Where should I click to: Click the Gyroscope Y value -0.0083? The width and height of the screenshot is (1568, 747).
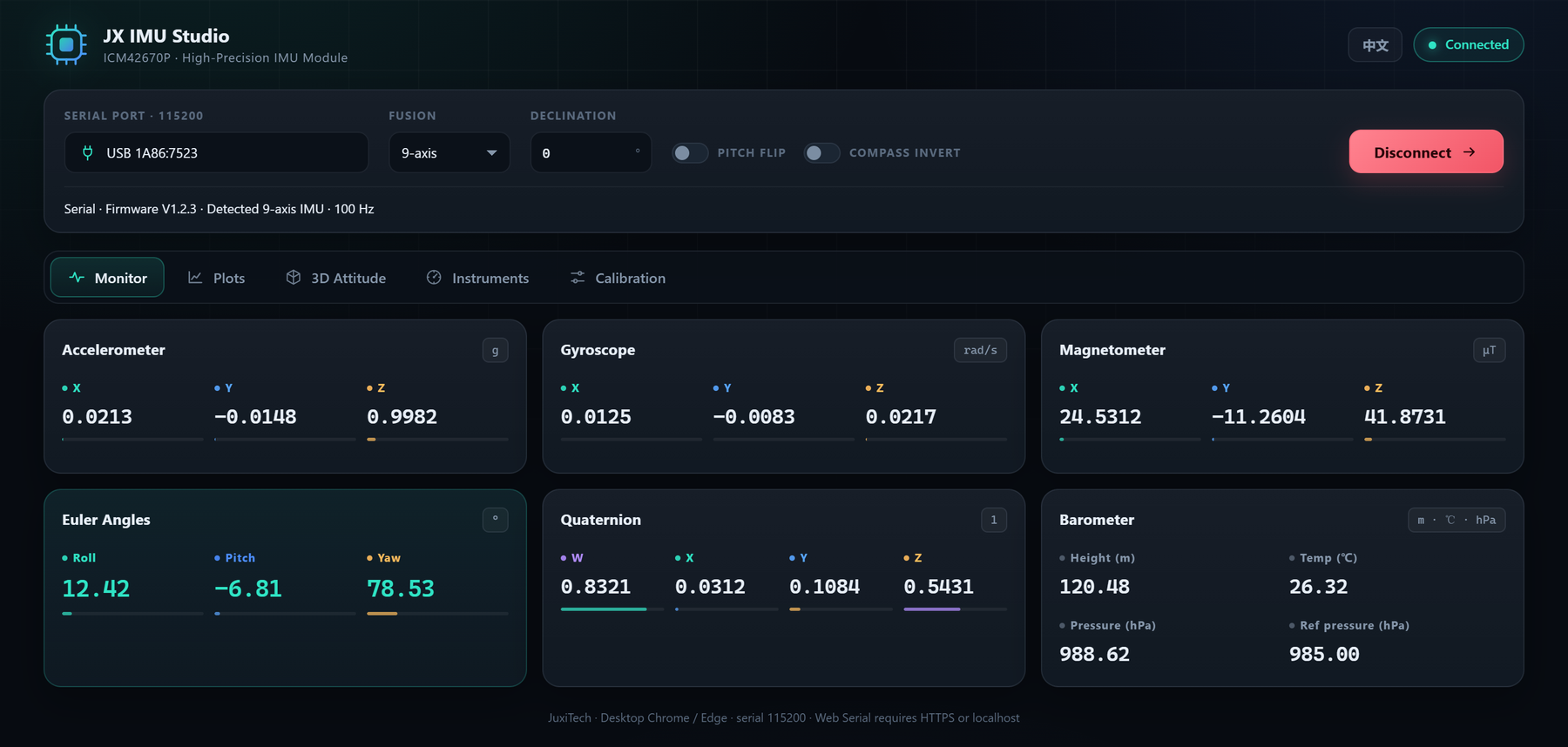click(x=754, y=417)
